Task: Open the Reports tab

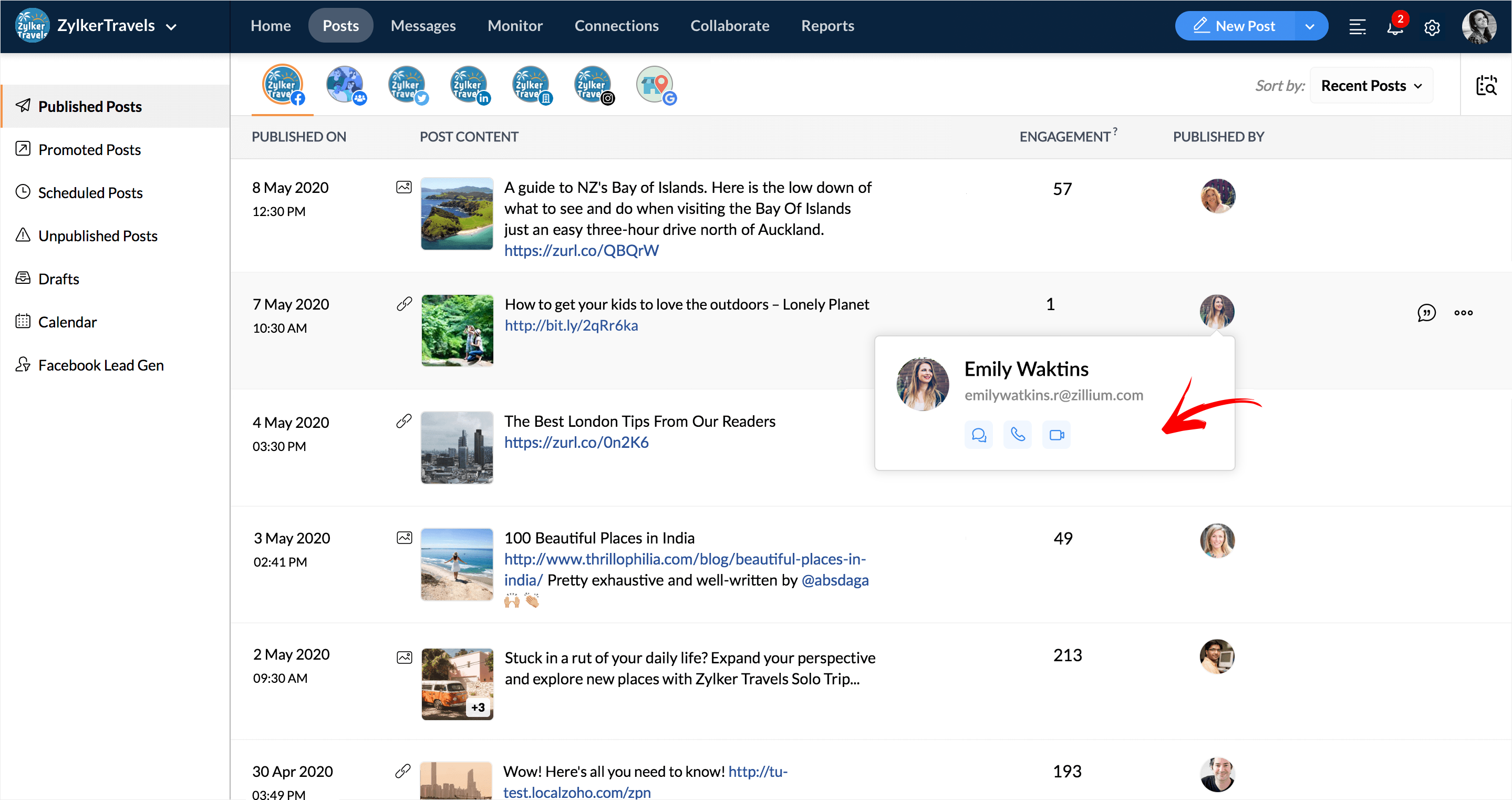Action: 827,26
